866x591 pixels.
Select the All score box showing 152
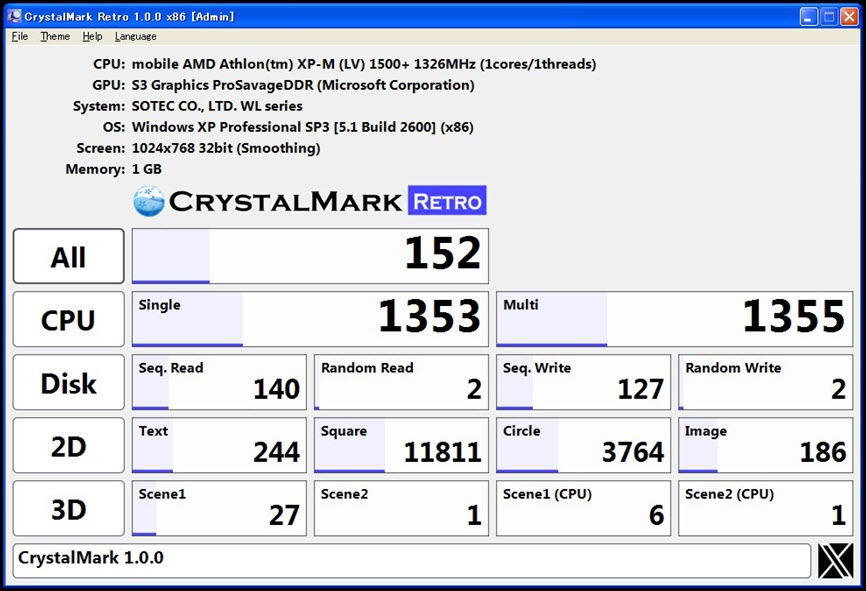(310, 256)
